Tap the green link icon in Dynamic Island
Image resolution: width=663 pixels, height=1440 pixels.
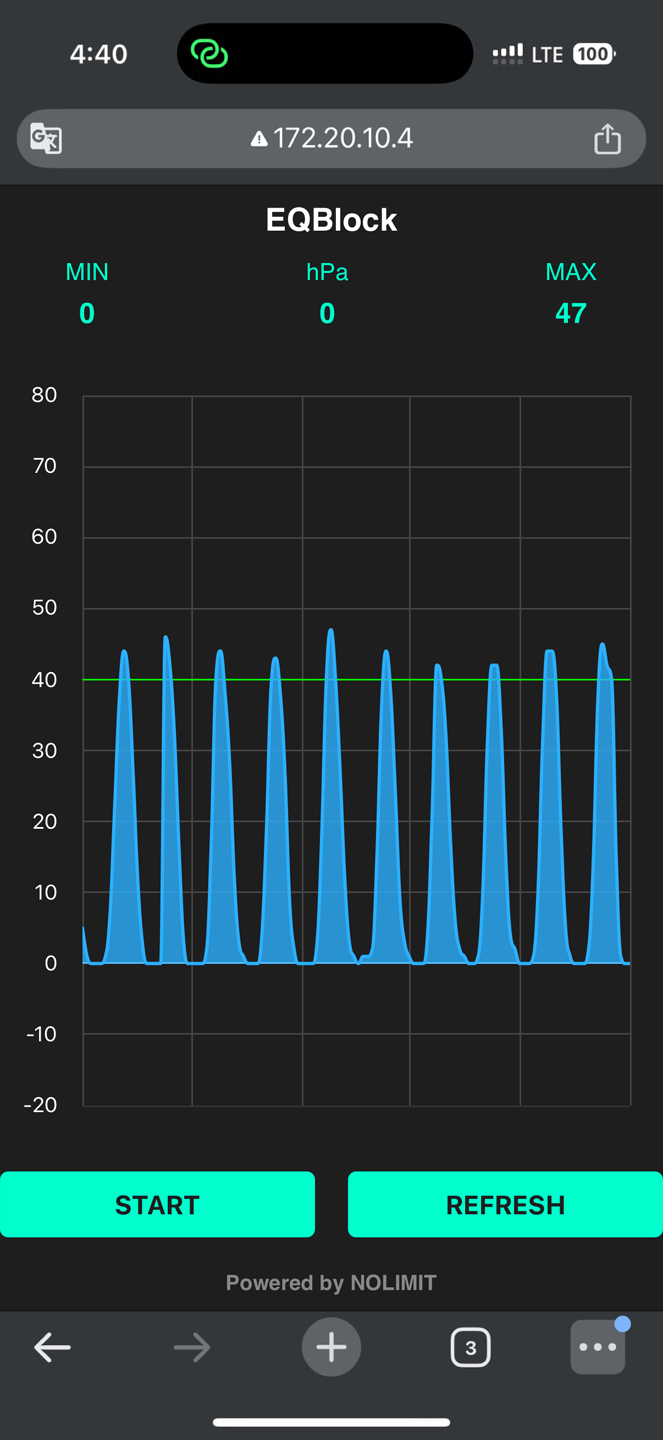click(210, 54)
